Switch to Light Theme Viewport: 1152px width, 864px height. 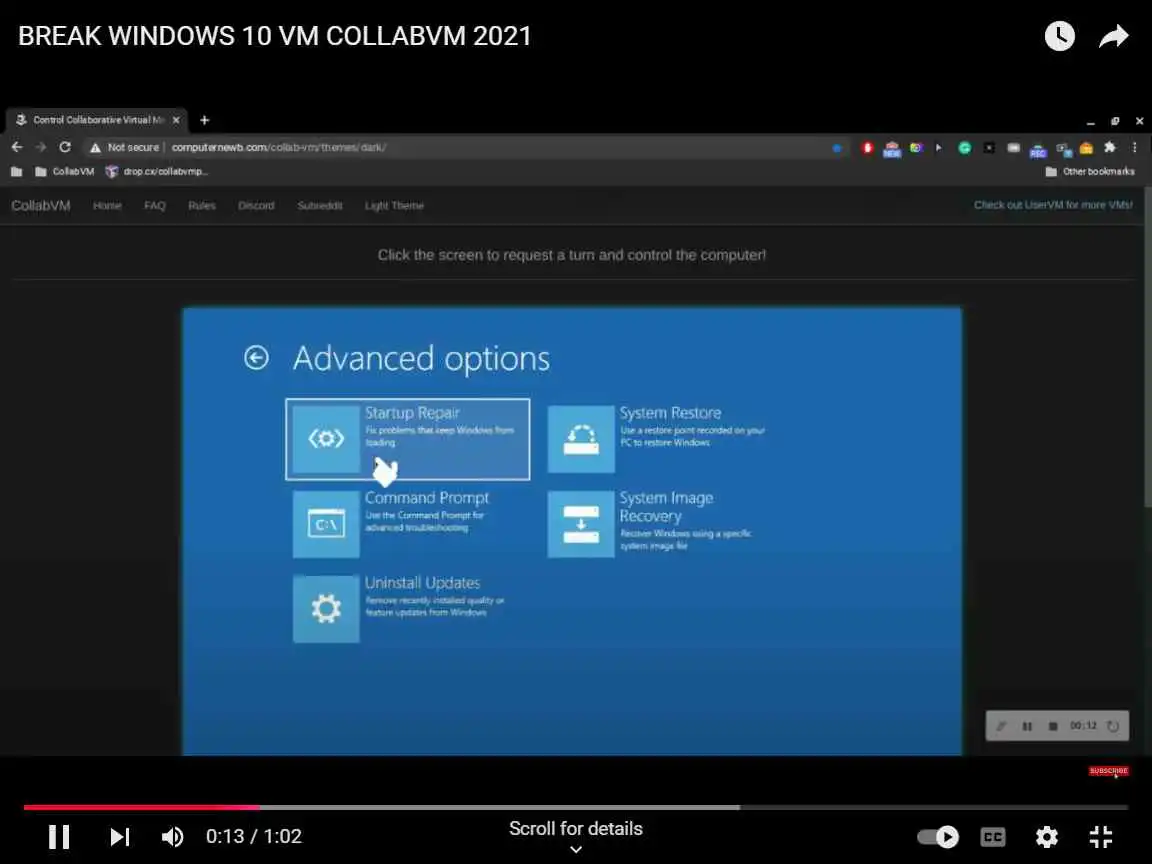coord(395,206)
